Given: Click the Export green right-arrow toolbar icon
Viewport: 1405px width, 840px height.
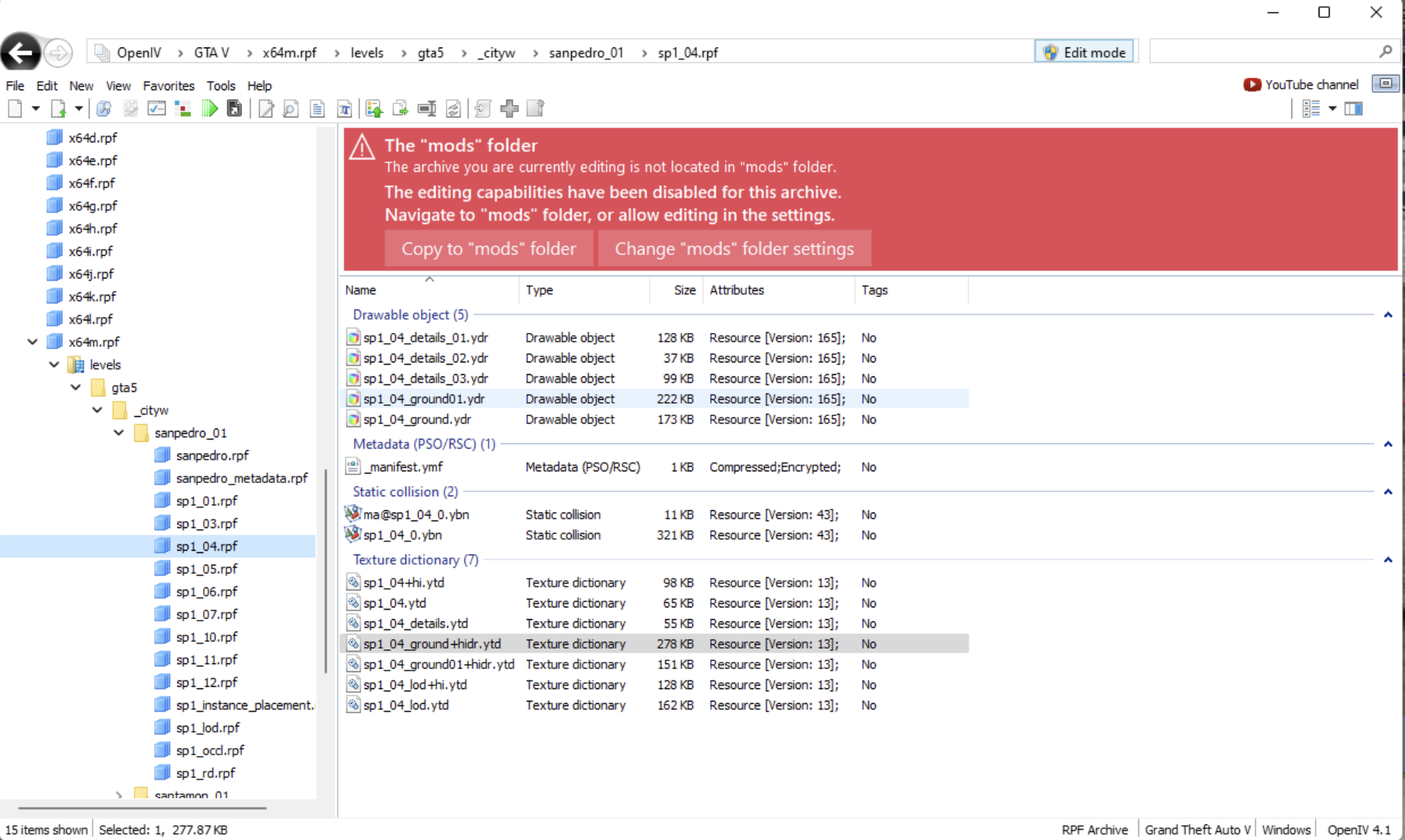Looking at the screenshot, I should pos(401,109).
